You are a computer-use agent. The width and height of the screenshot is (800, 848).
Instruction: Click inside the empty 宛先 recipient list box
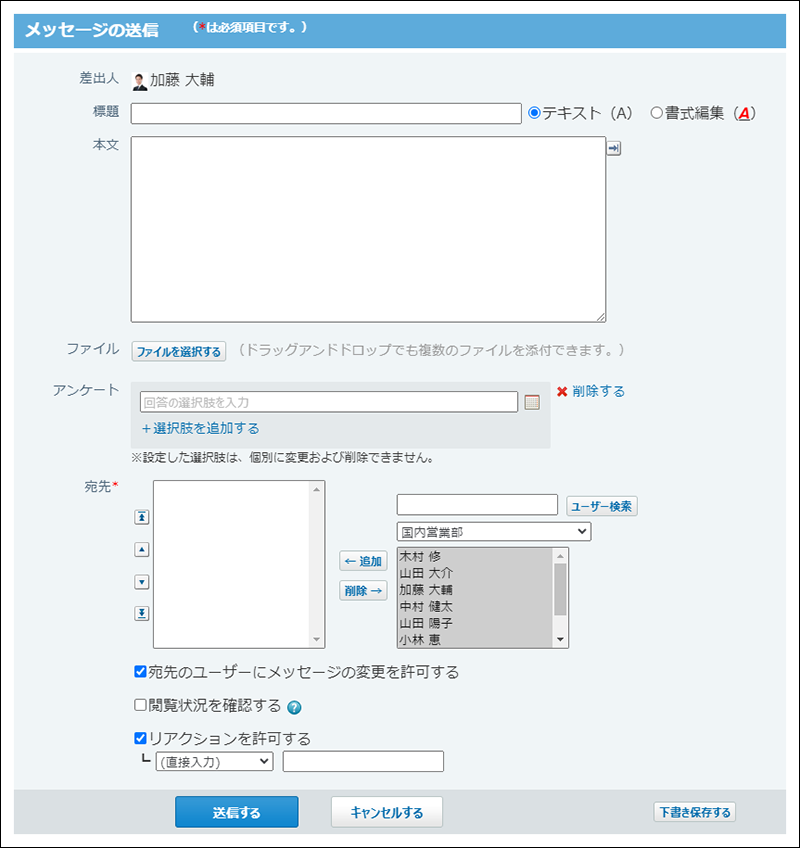coord(232,564)
